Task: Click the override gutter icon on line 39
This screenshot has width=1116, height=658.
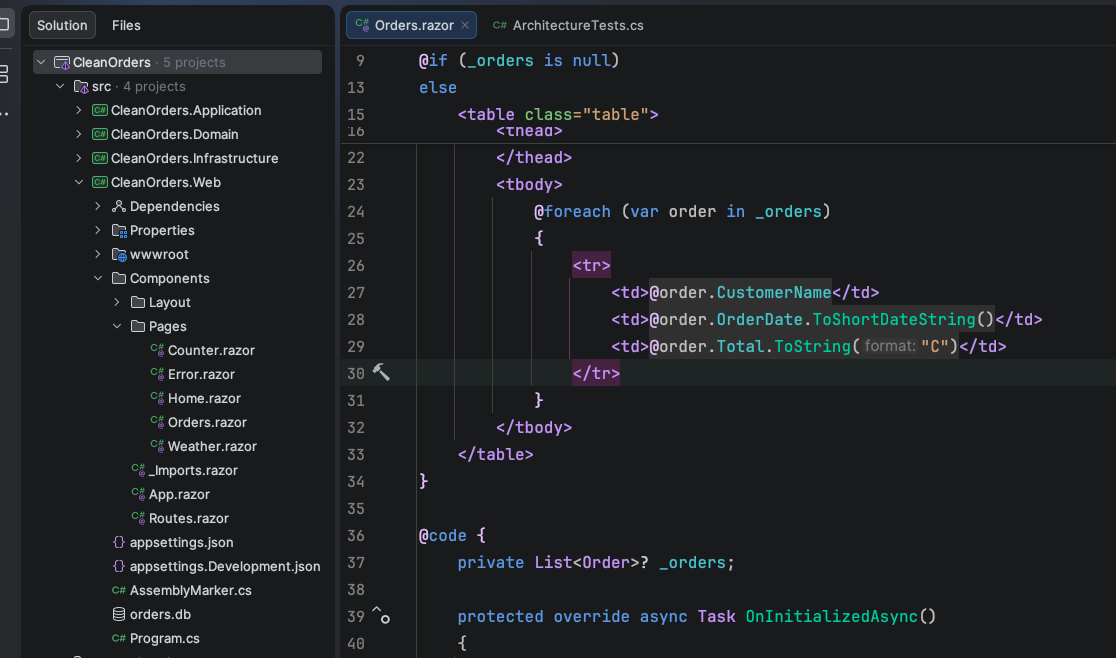Action: pos(380,615)
